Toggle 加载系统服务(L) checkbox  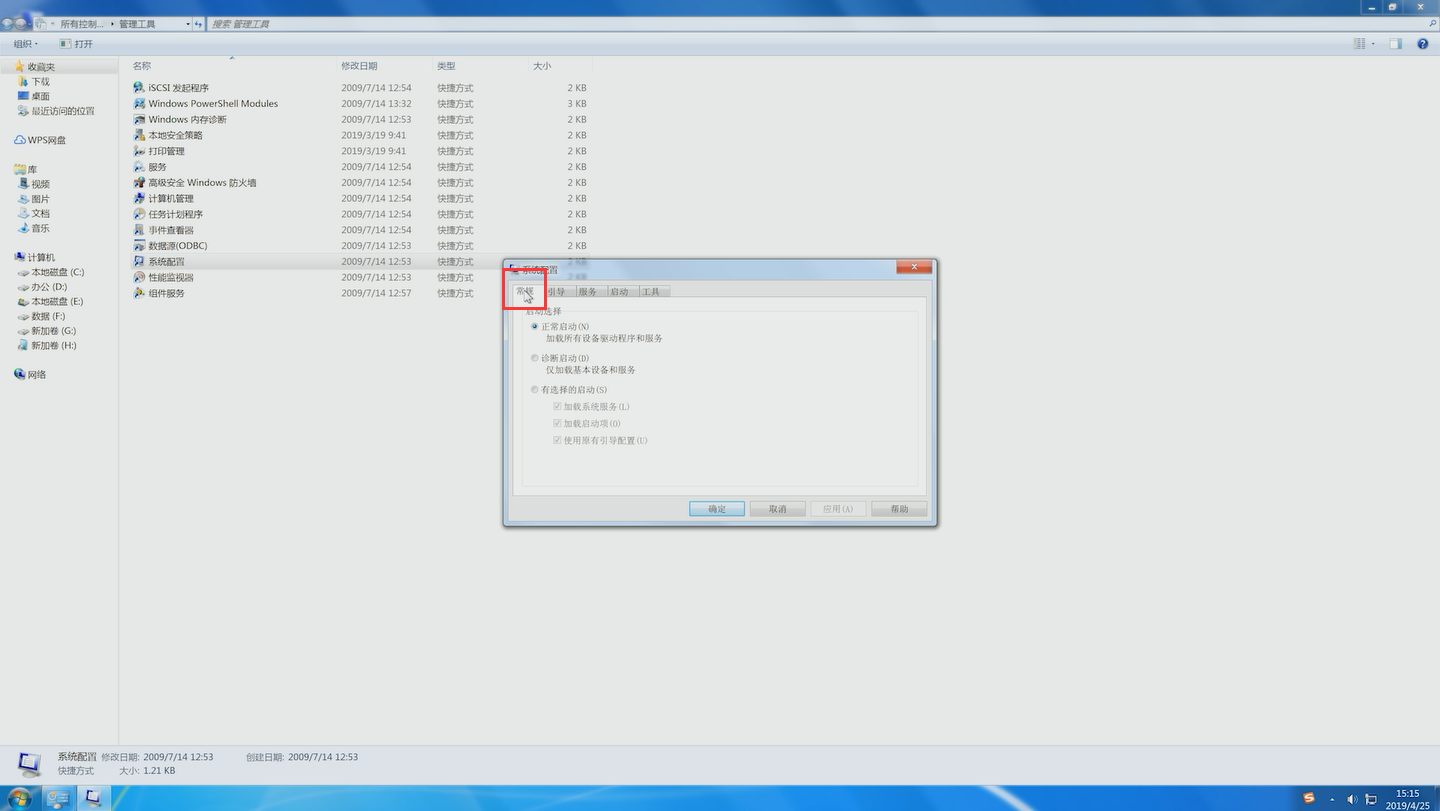click(557, 407)
